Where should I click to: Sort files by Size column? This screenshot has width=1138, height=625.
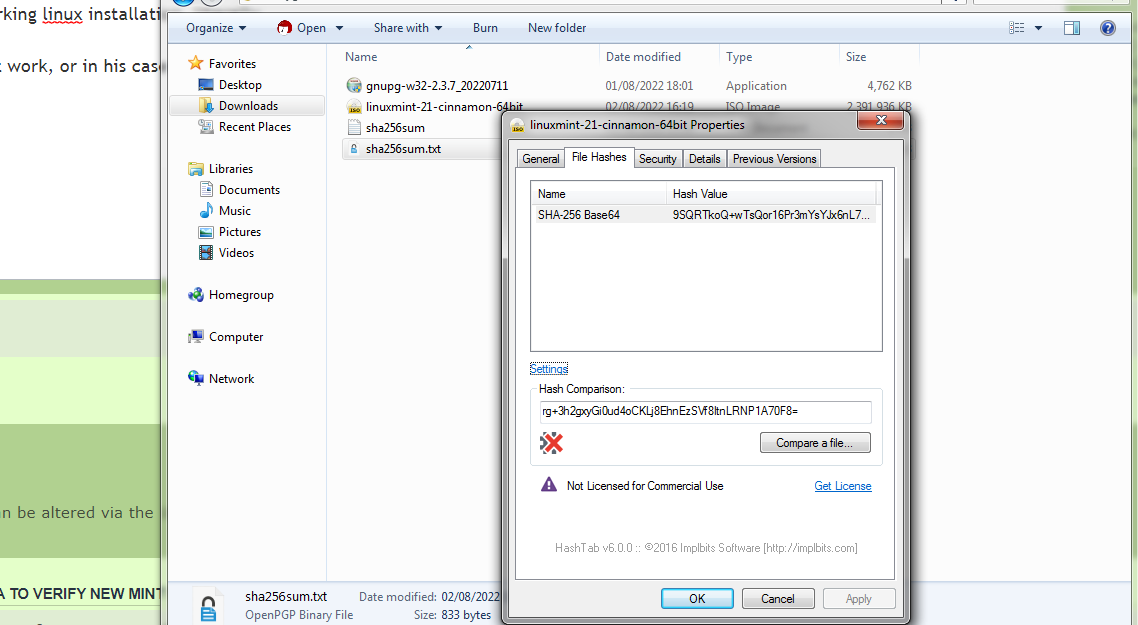pyautogui.click(x=856, y=57)
